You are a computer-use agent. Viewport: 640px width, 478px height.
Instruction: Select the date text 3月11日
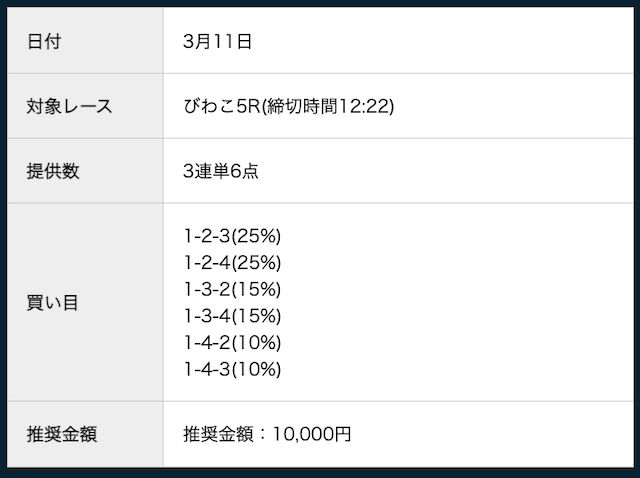(x=217, y=41)
